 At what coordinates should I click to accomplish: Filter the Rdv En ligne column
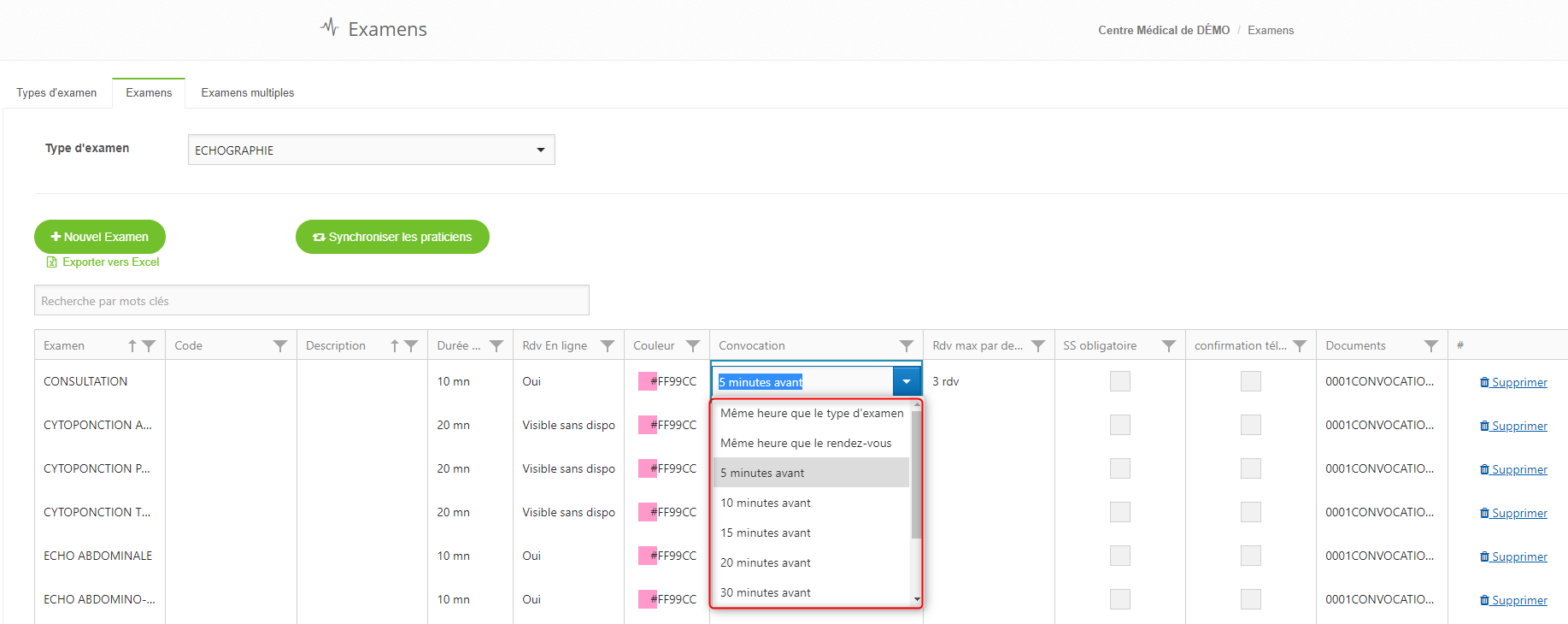pyautogui.click(x=607, y=346)
